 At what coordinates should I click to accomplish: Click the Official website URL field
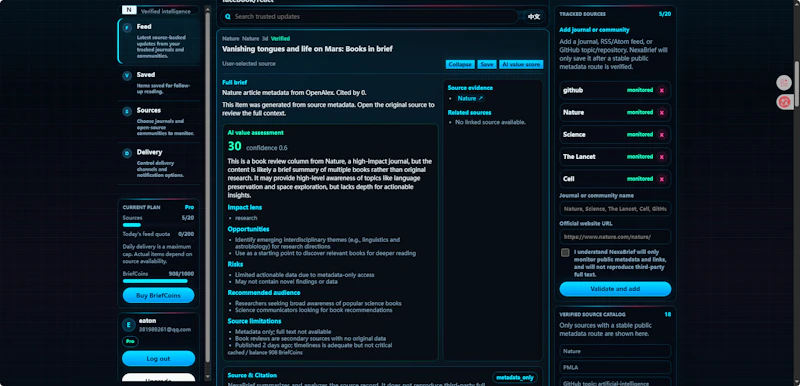click(615, 237)
